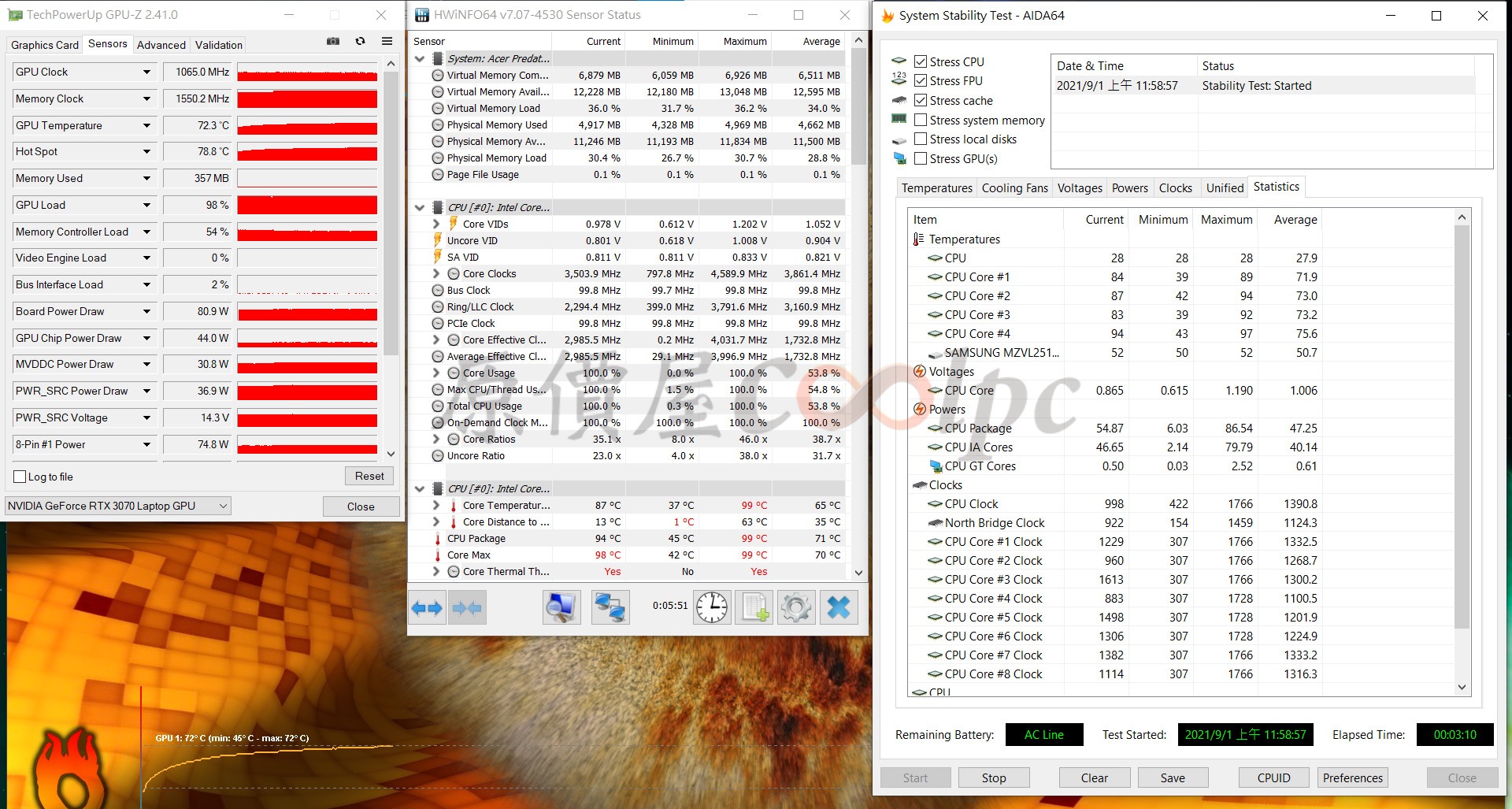
Task: Switch to Cooling Fans tab in AIDA64
Action: [x=1015, y=187]
